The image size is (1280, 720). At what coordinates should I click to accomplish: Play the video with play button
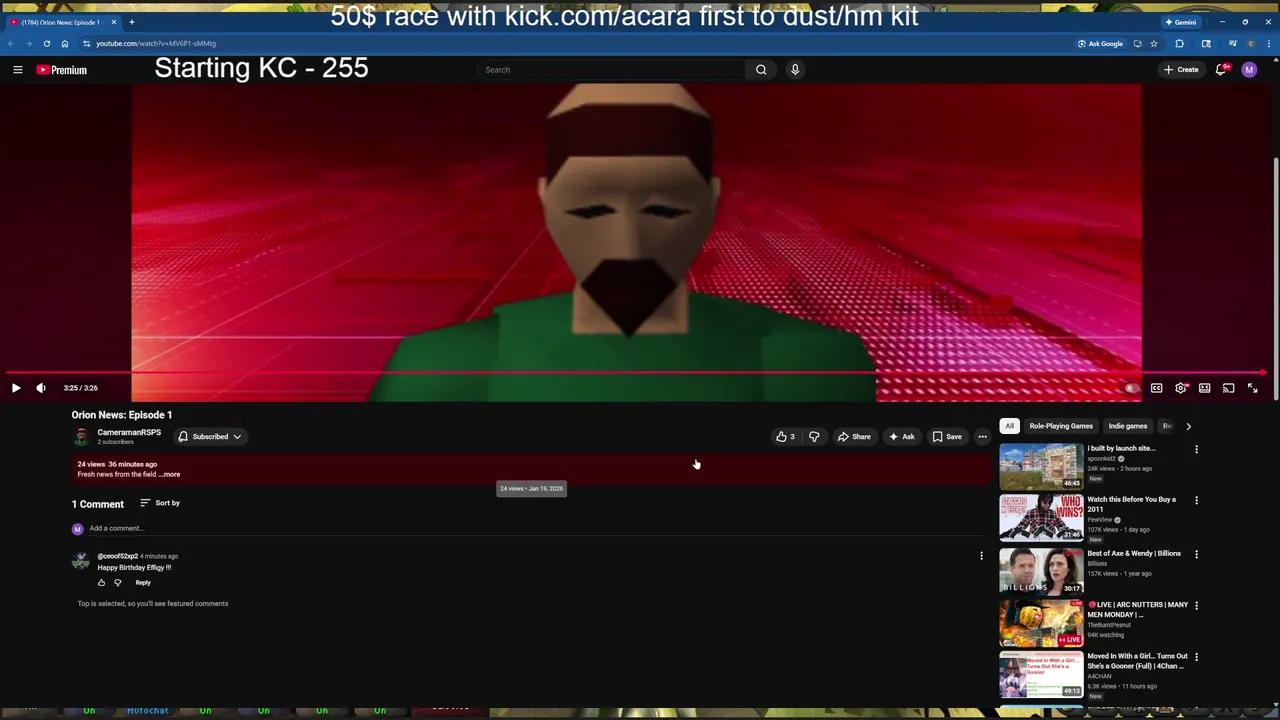coord(16,388)
